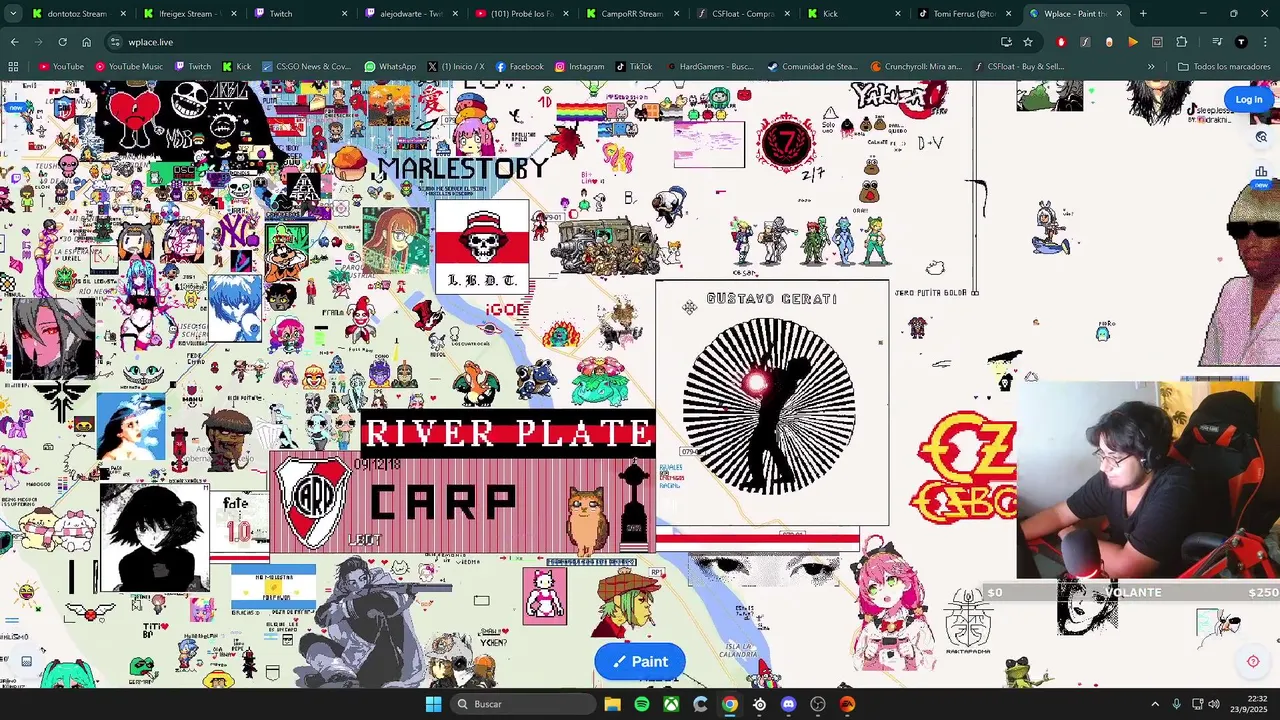This screenshot has height=720, width=1280.
Task: Open a new browser tab
Action: tap(1143, 14)
